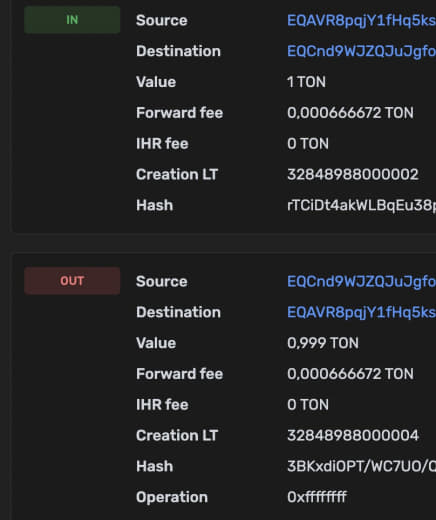Image resolution: width=436 pixels, height=520 pixels.
Task: Select the IN message hash value
Action: tap(362, 205)
